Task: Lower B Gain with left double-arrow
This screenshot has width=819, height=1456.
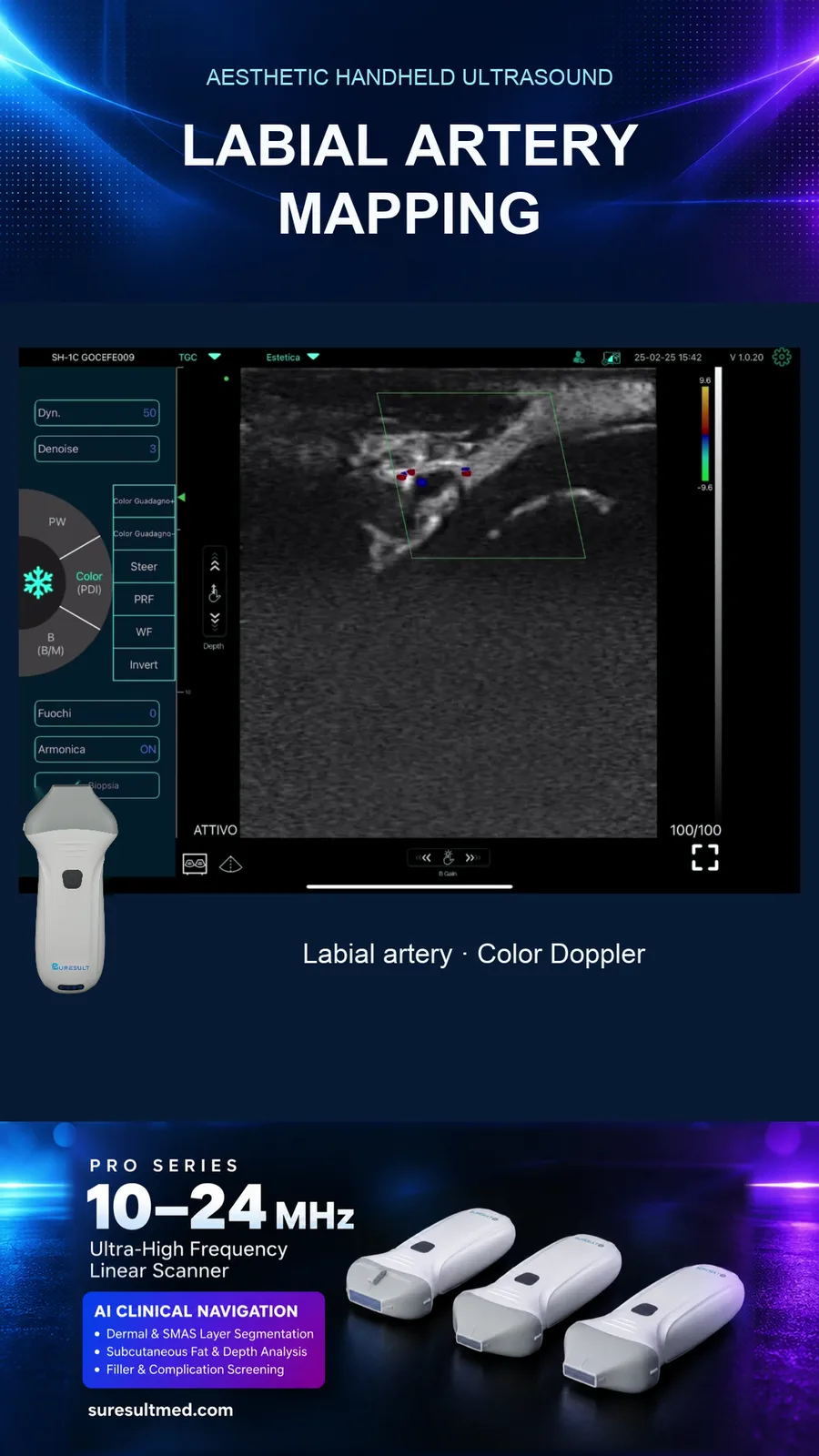Action: point(424,857)
